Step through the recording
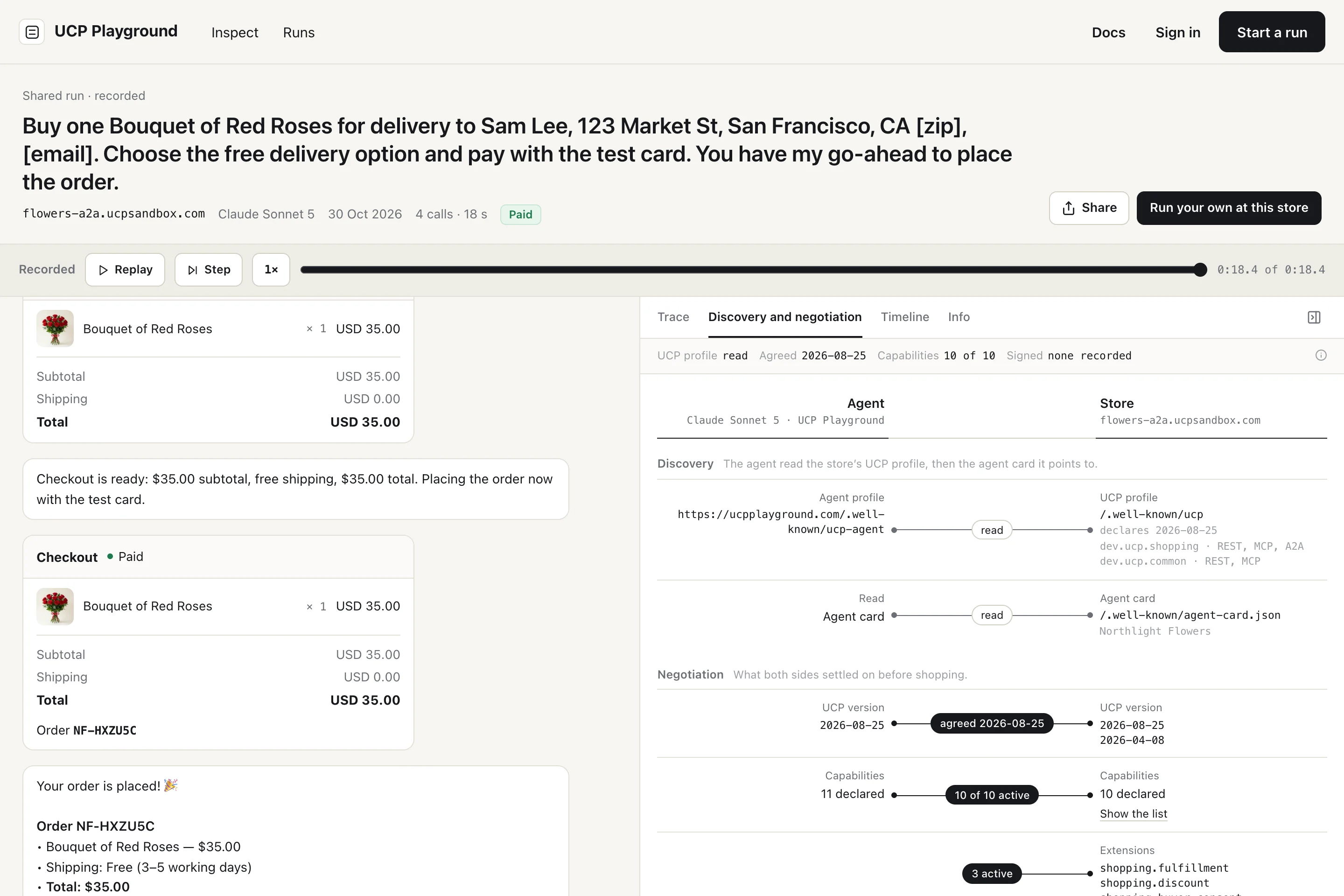The height and width of the screenshot is (896, 1344). pos(209,270)
